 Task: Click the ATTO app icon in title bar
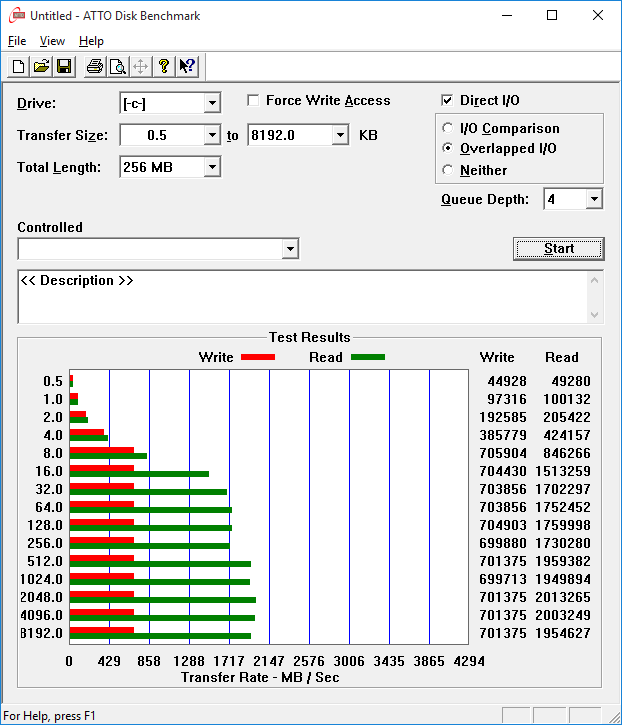pos(17,15)
